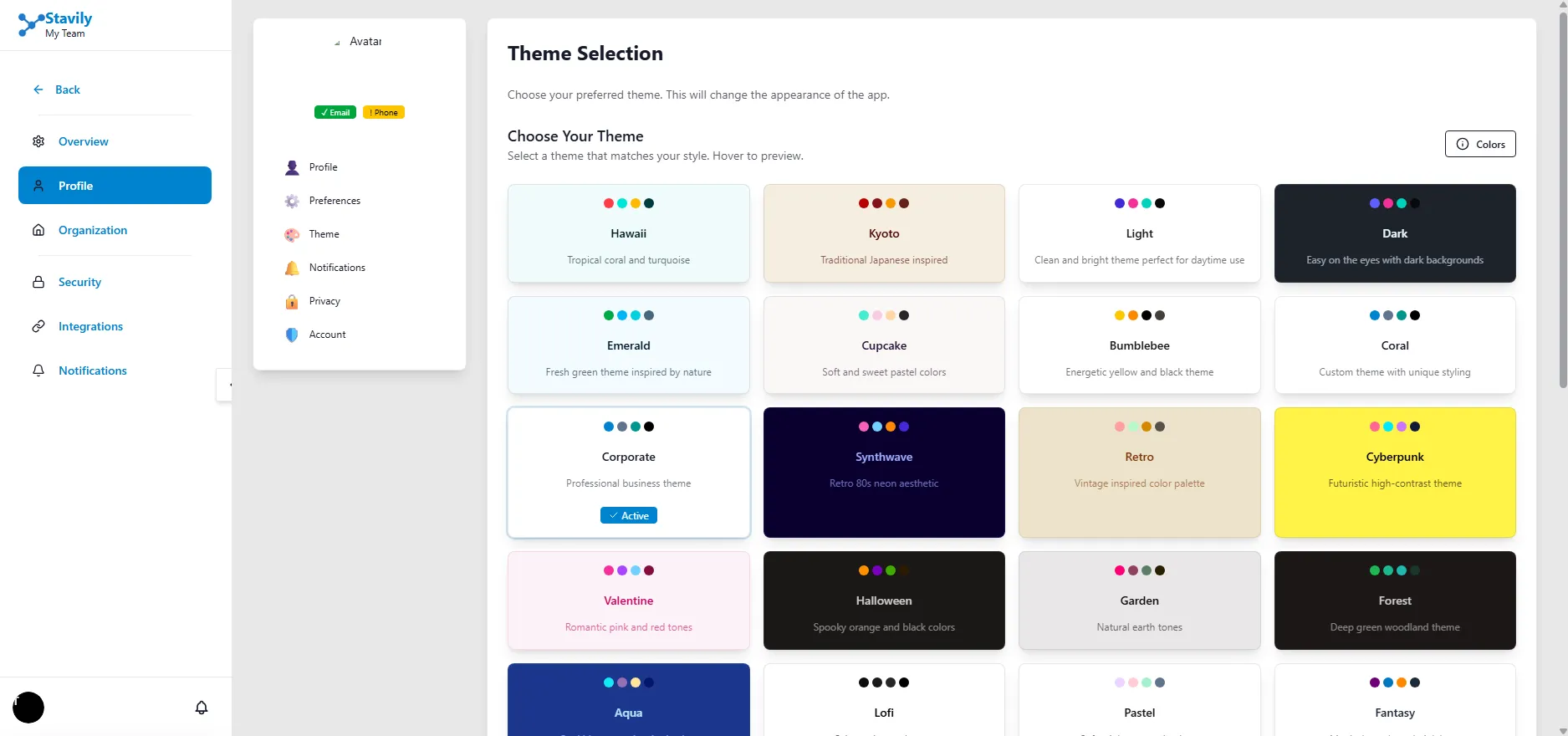Click the Colors button

1479,143
